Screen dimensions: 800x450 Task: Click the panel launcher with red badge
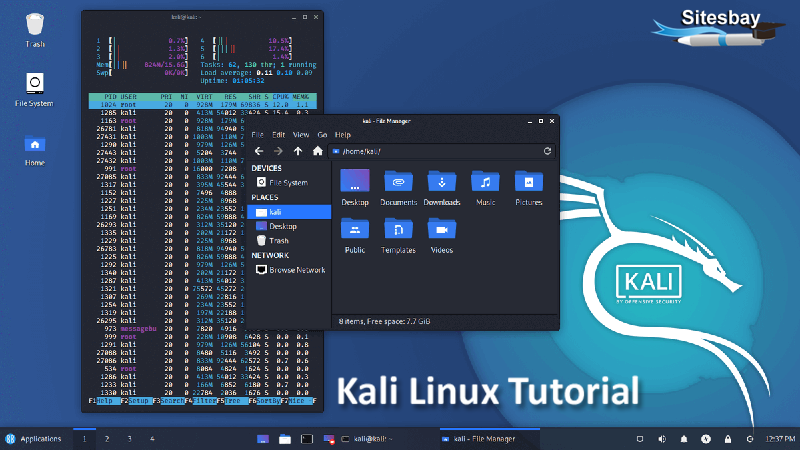[x=329, y=439]
